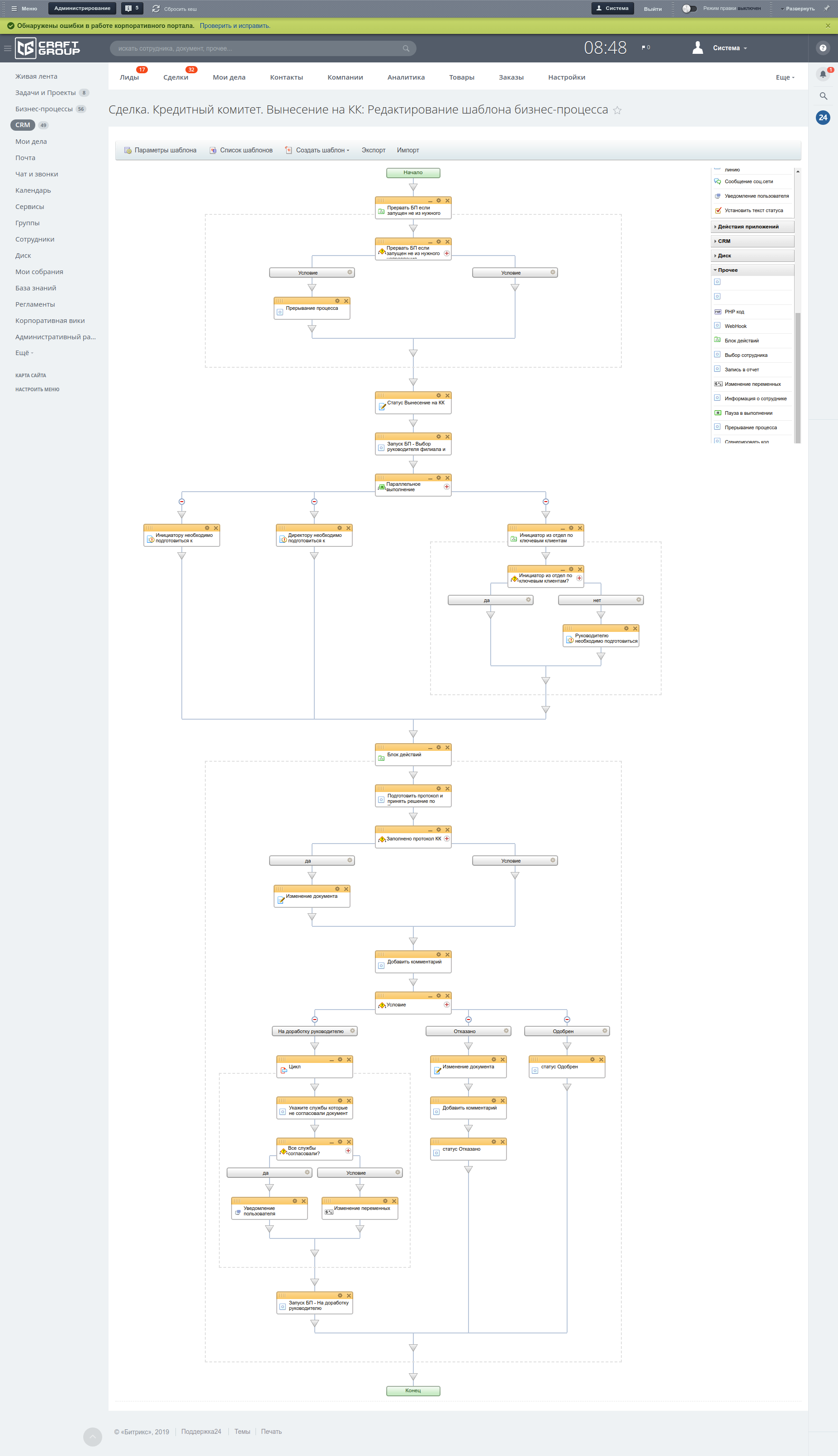
Task: Select 'Бизнес-процессы' in the left menu
Action: pos(44,109)
